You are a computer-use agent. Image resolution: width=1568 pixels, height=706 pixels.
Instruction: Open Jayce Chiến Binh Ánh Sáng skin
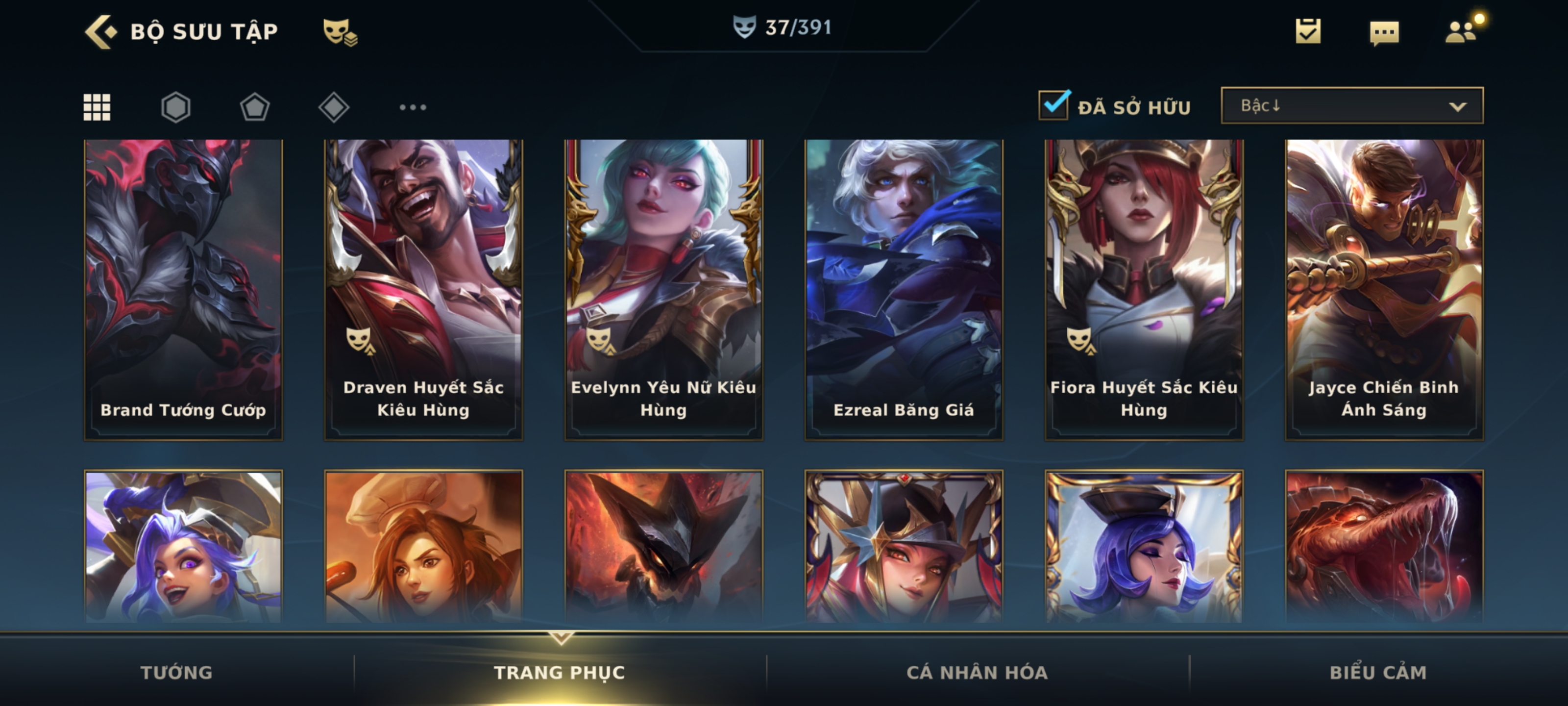click(x=1384, y=290)
